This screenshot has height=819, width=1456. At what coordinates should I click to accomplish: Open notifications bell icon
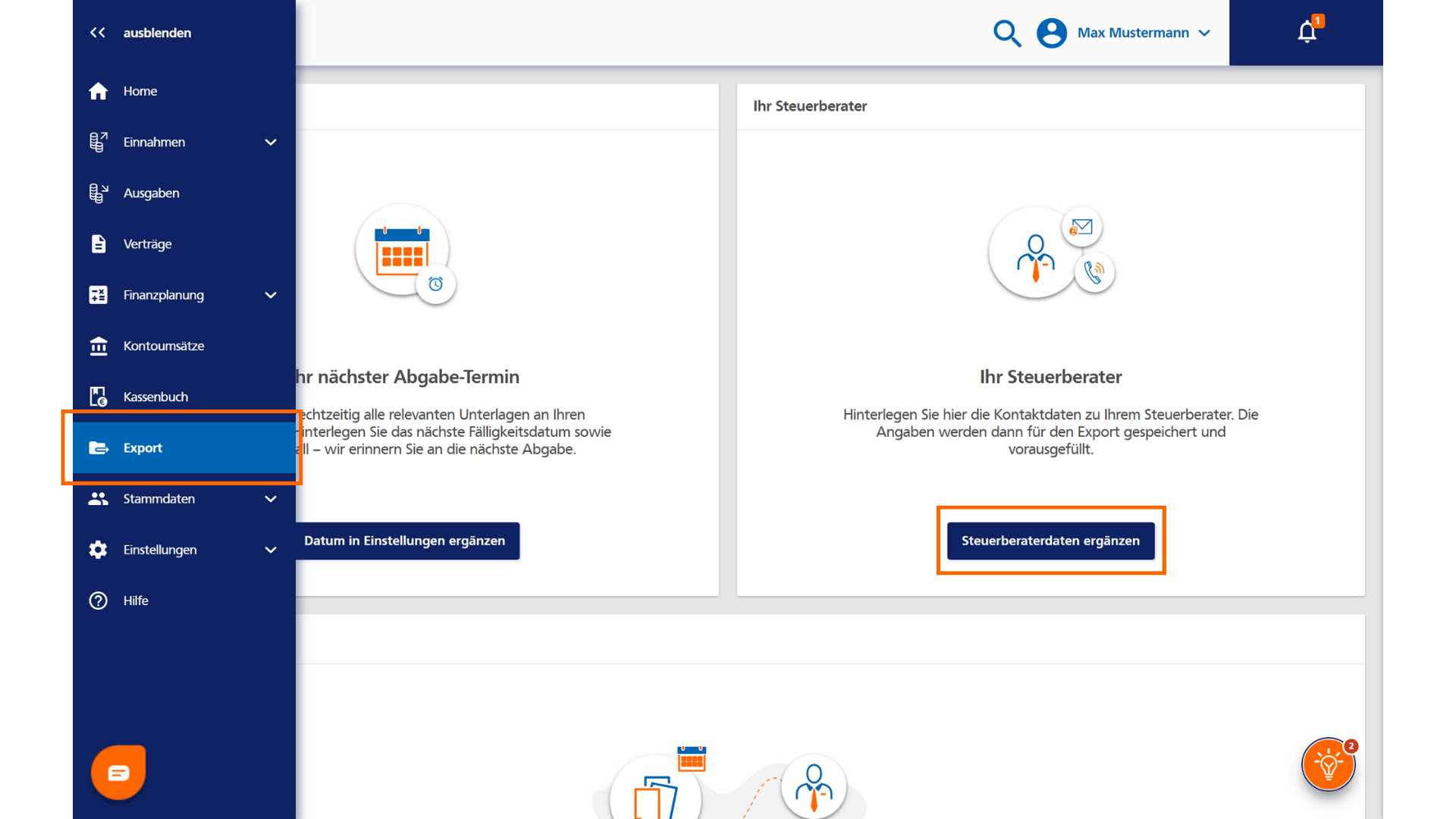(1307, 32)
